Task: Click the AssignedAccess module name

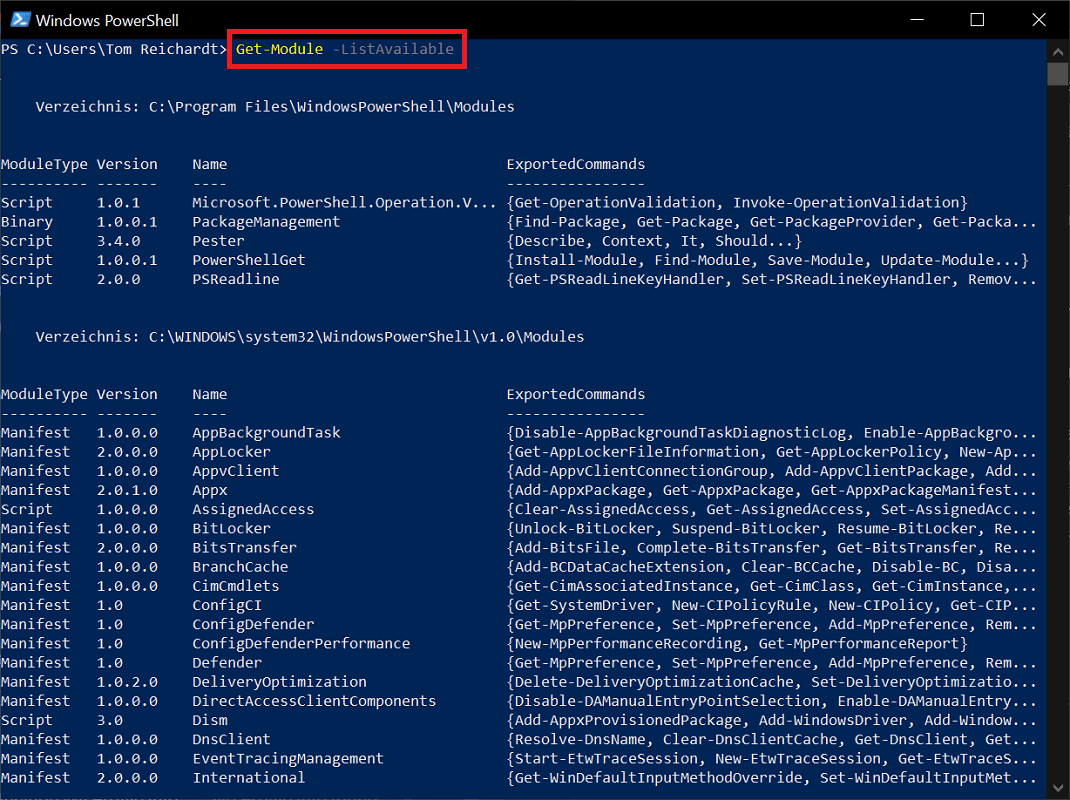Action: [252, 509]
